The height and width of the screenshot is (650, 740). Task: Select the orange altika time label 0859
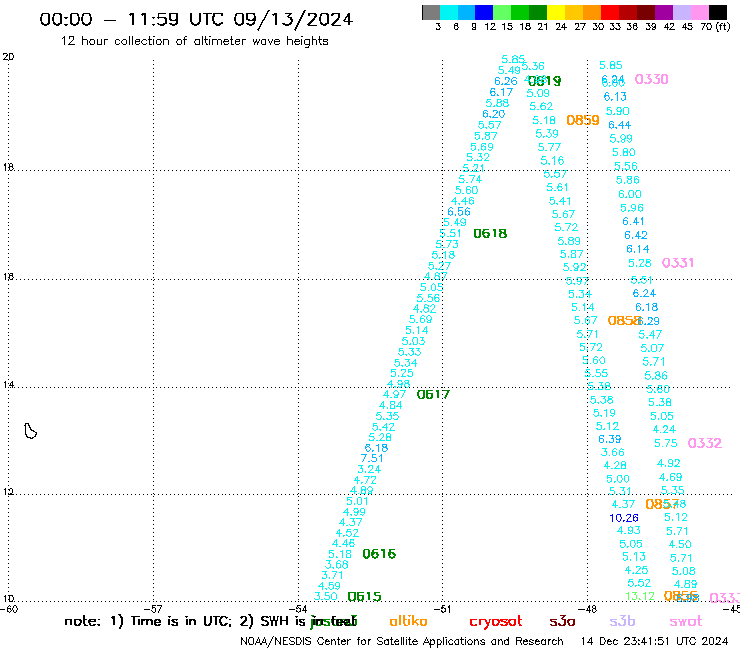tap(583, 120)
